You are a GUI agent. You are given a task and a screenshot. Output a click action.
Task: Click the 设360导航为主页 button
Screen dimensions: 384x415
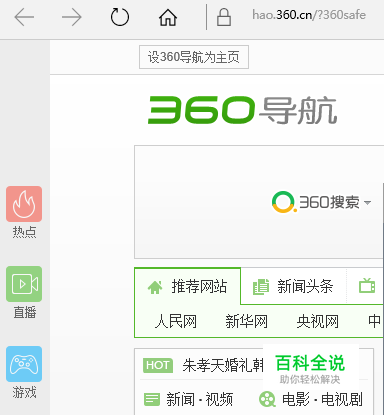(x=194, y=57)
